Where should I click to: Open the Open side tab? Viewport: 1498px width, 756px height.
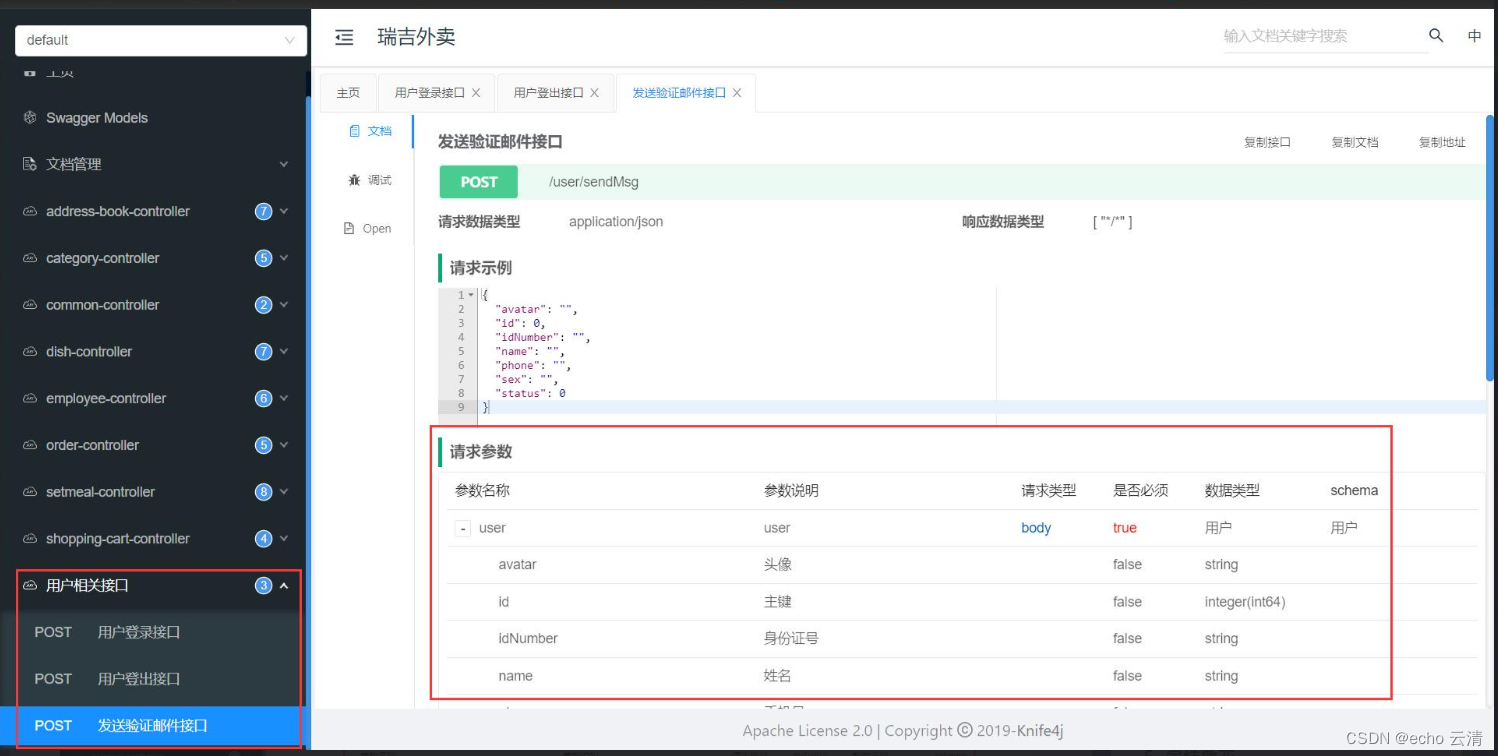click(x=368, y=229)
